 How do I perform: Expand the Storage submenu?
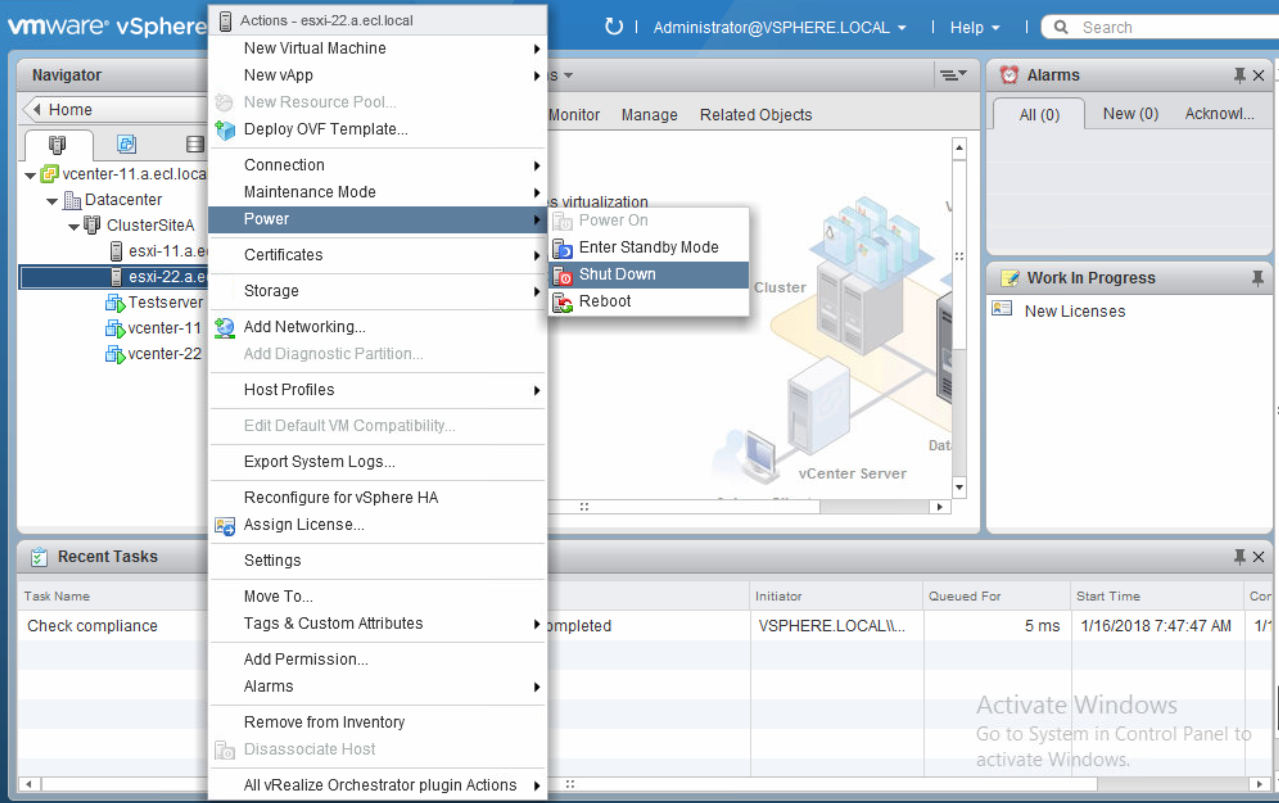pos(537,291)
